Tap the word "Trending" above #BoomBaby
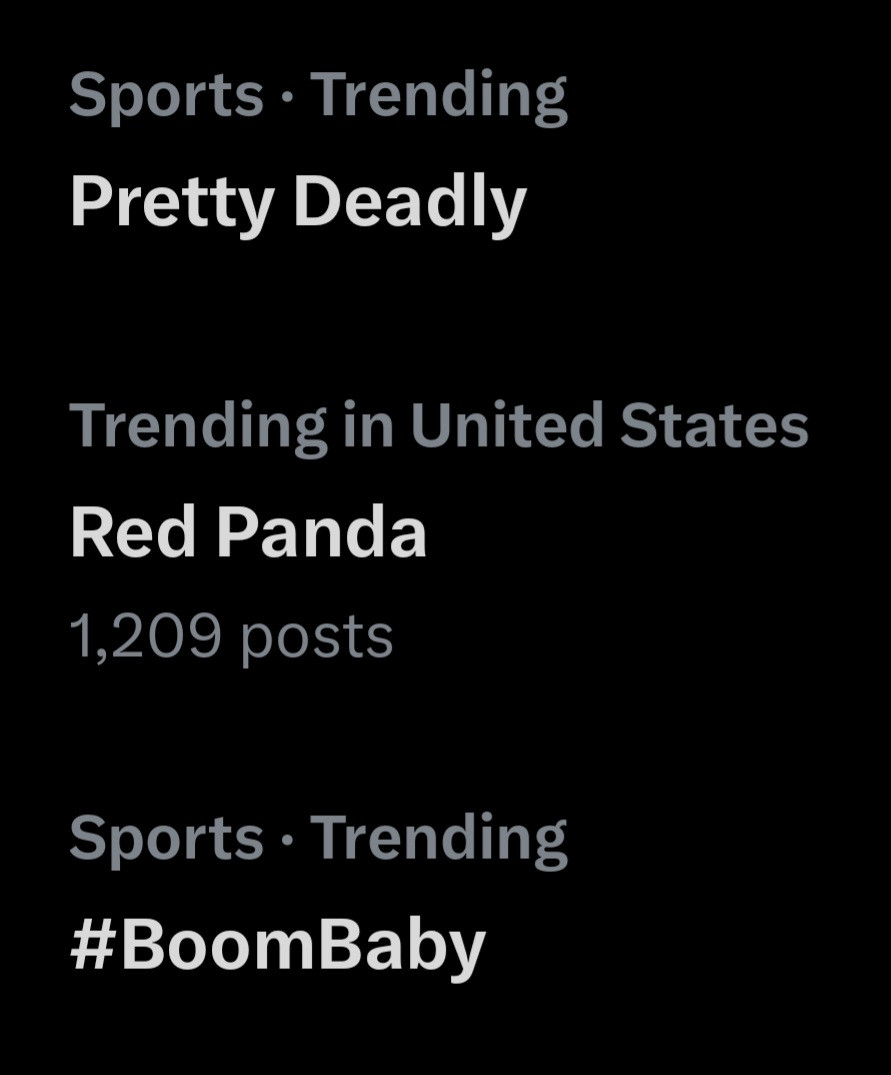The width and height of the screenshot is (891, 1075). pos(439,838)
